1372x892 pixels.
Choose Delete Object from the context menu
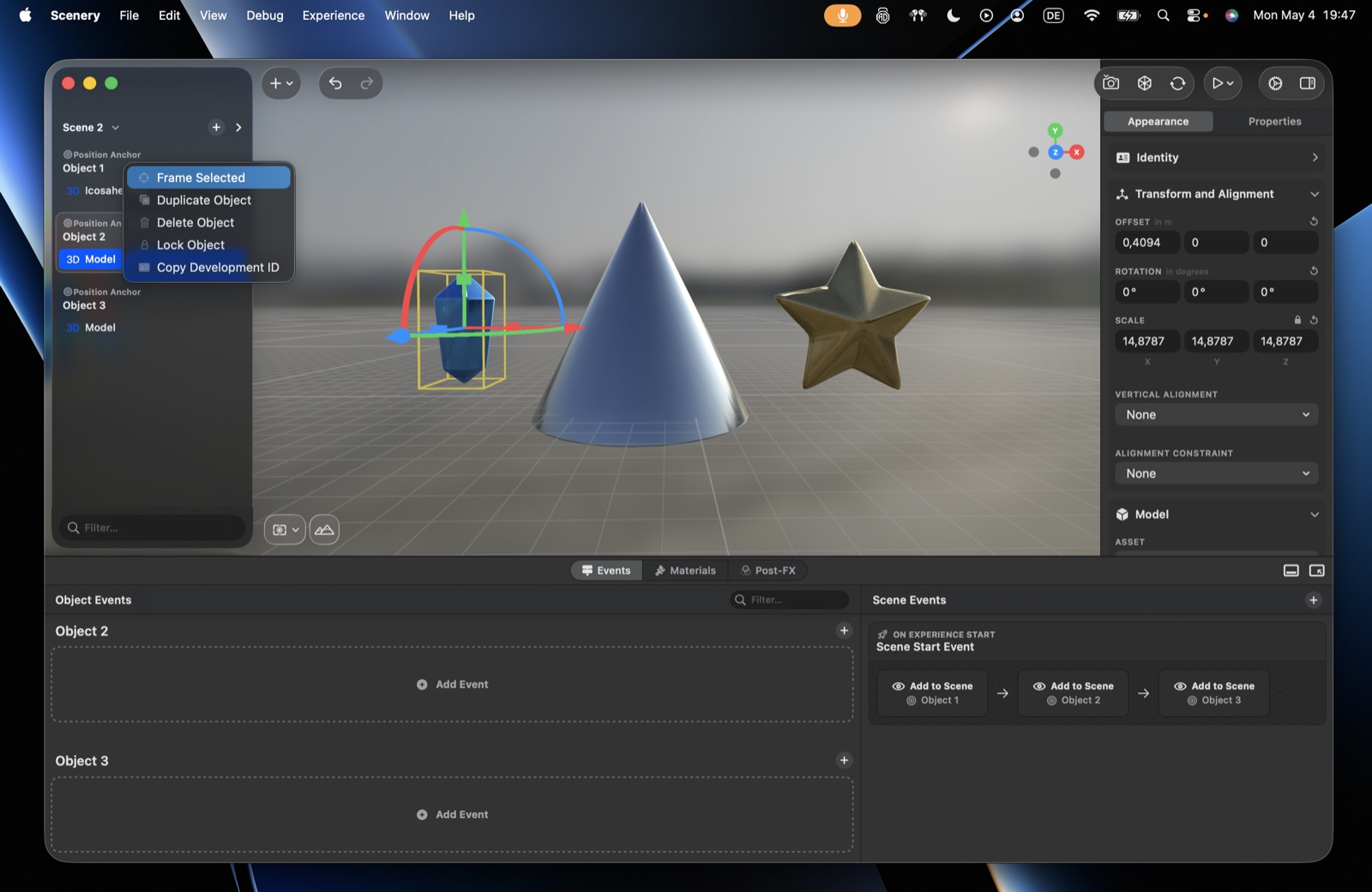(208, 222)
